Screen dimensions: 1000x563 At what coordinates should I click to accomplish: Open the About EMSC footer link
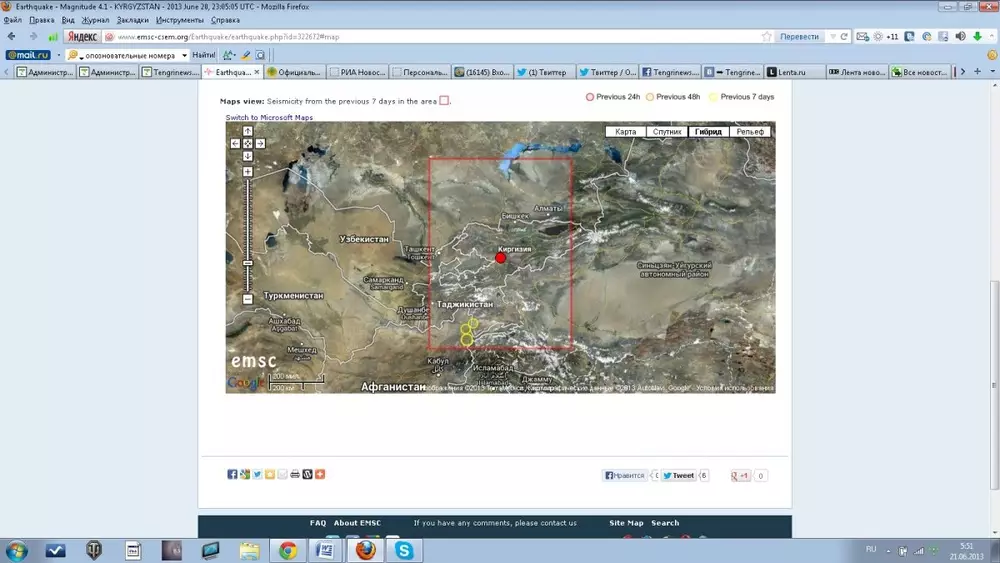point(359,523)
